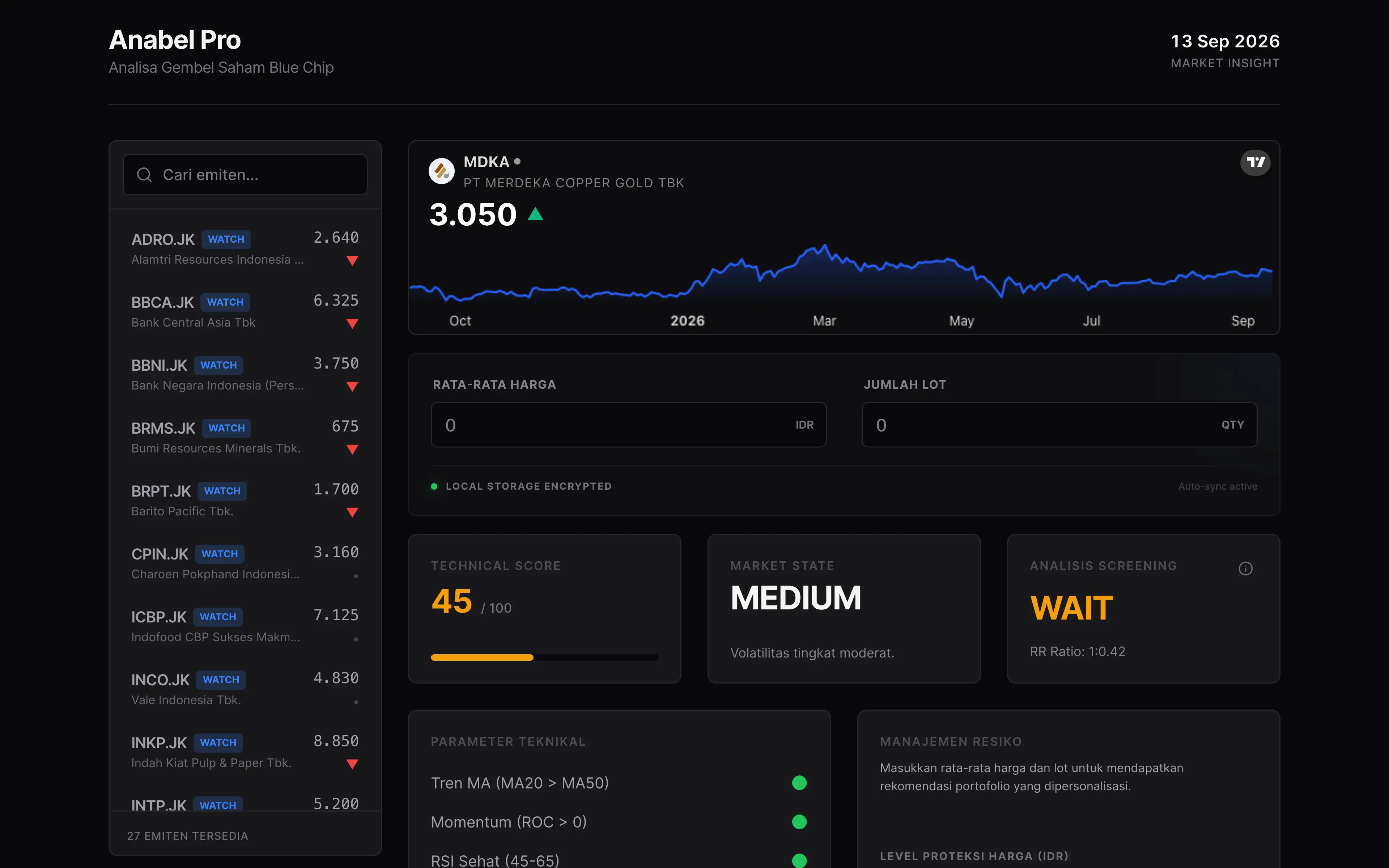1389x868 pixels.
Task: Click the red down arrow on BRPT.JK
Action: coord(352,512)
